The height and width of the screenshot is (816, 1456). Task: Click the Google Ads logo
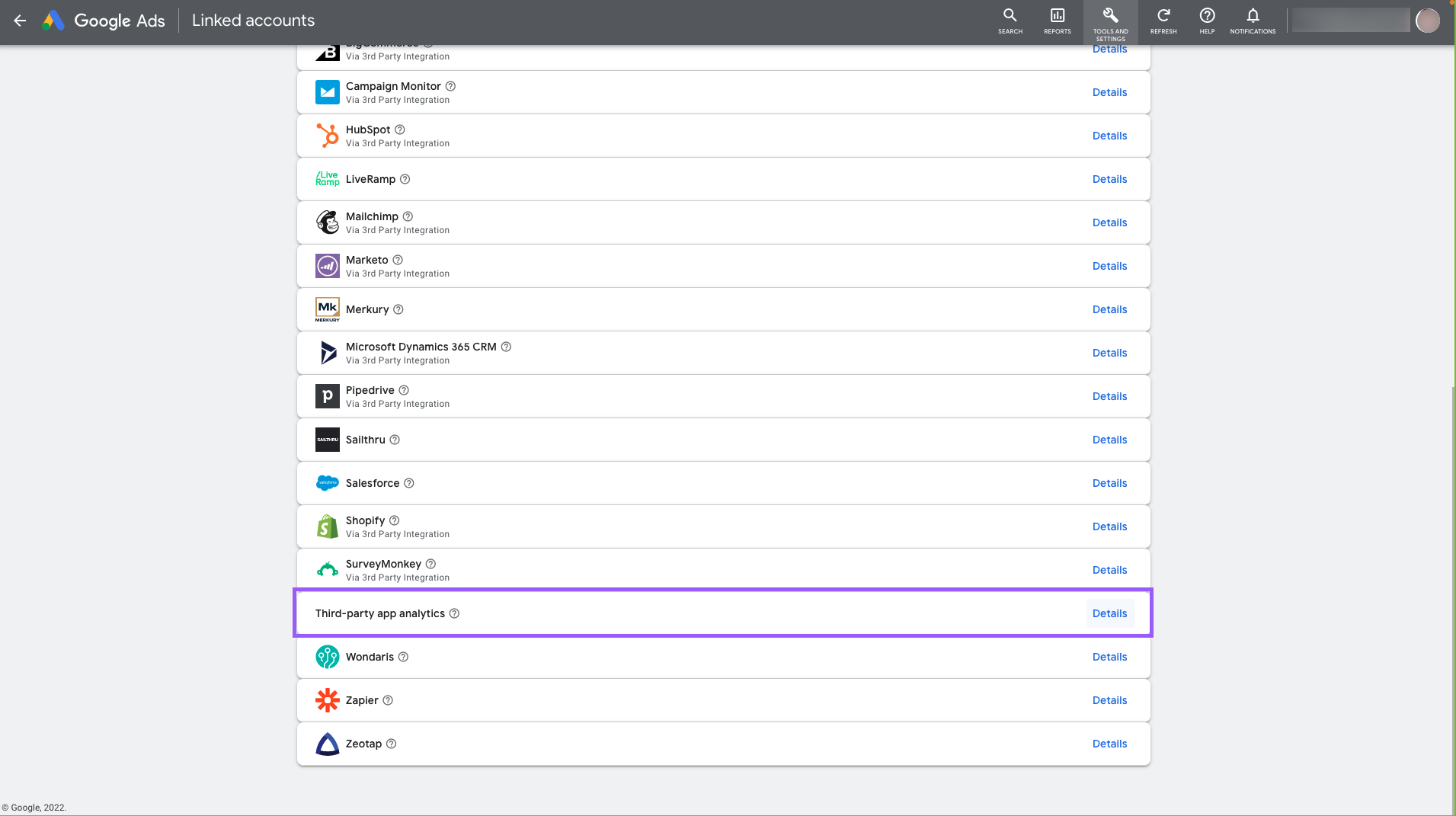click(x=104, y=21)
